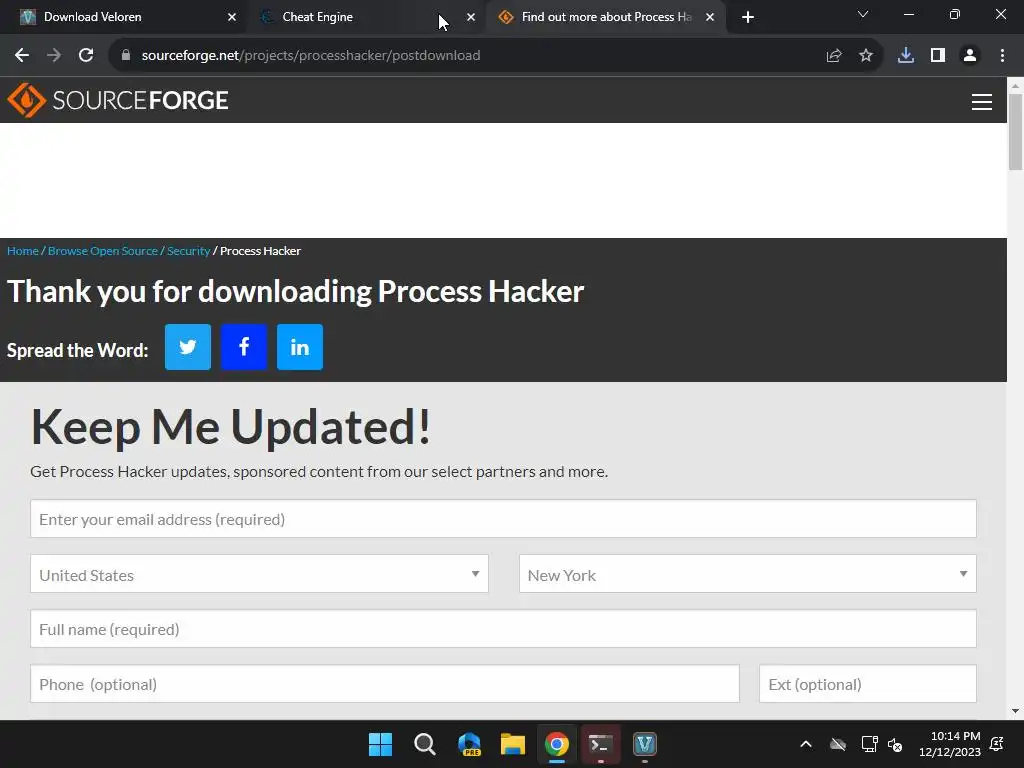The height and width of the screenshot is (768, 1024).
Task: Focus the Full name field
Action: pos(504,629)
